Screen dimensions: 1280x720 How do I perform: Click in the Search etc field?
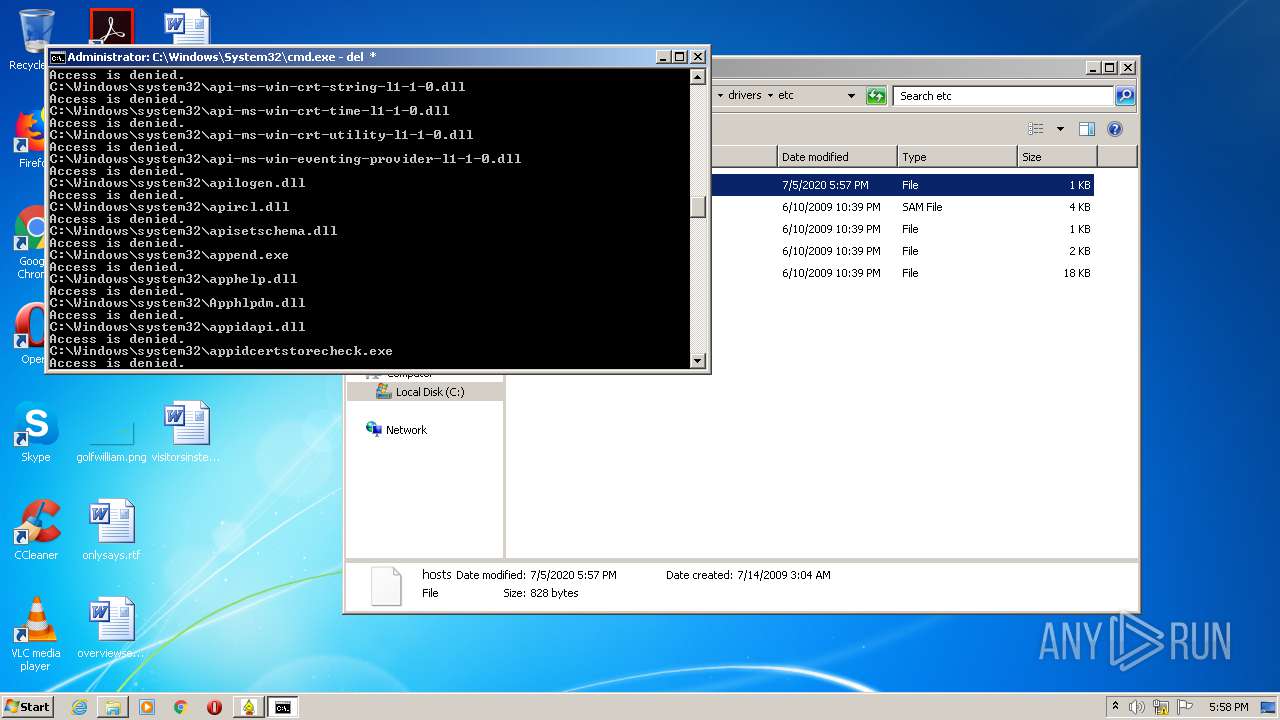tap(1003, 96)
